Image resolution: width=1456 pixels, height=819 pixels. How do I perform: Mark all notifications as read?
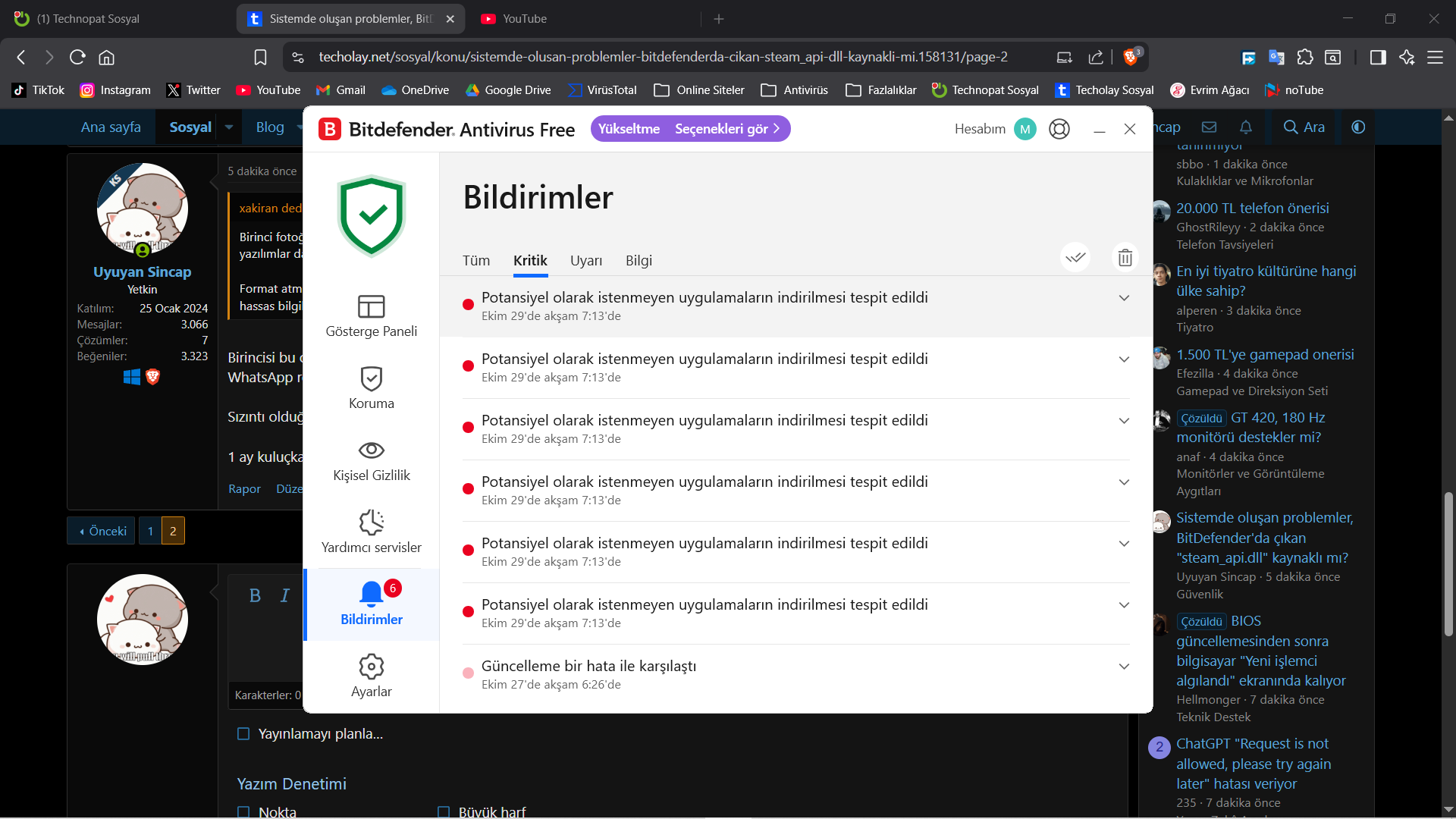pos(1075,258)
